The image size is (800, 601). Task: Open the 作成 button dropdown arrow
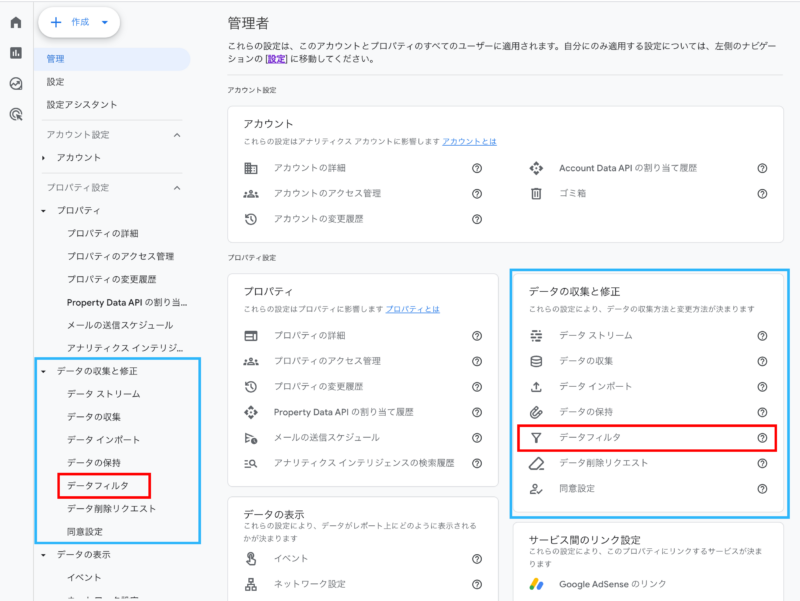pos(104,23)
